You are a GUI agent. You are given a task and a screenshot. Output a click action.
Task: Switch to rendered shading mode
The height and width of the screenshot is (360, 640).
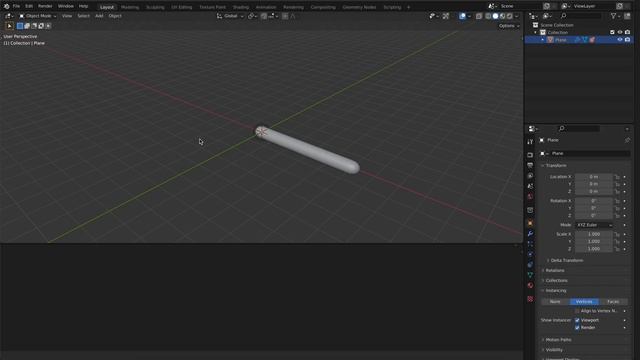pyautogui.click(x=509, y=16)
